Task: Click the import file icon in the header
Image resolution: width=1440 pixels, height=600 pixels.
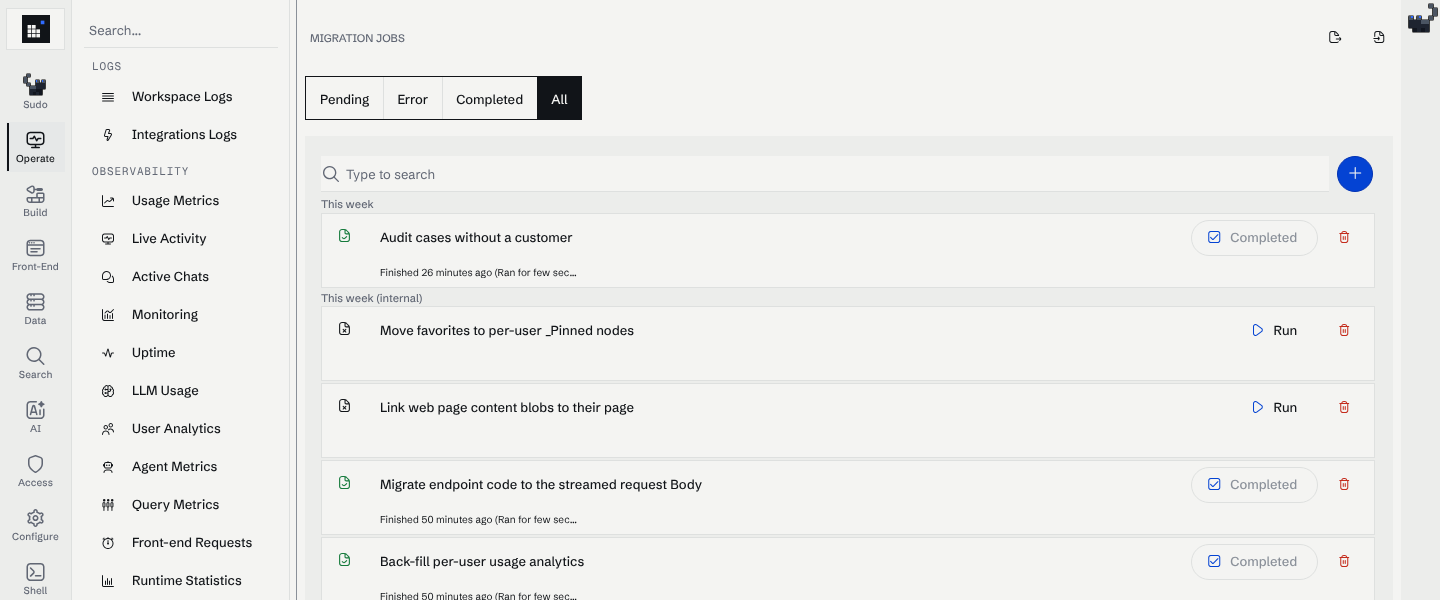Action: point(1379,38)
